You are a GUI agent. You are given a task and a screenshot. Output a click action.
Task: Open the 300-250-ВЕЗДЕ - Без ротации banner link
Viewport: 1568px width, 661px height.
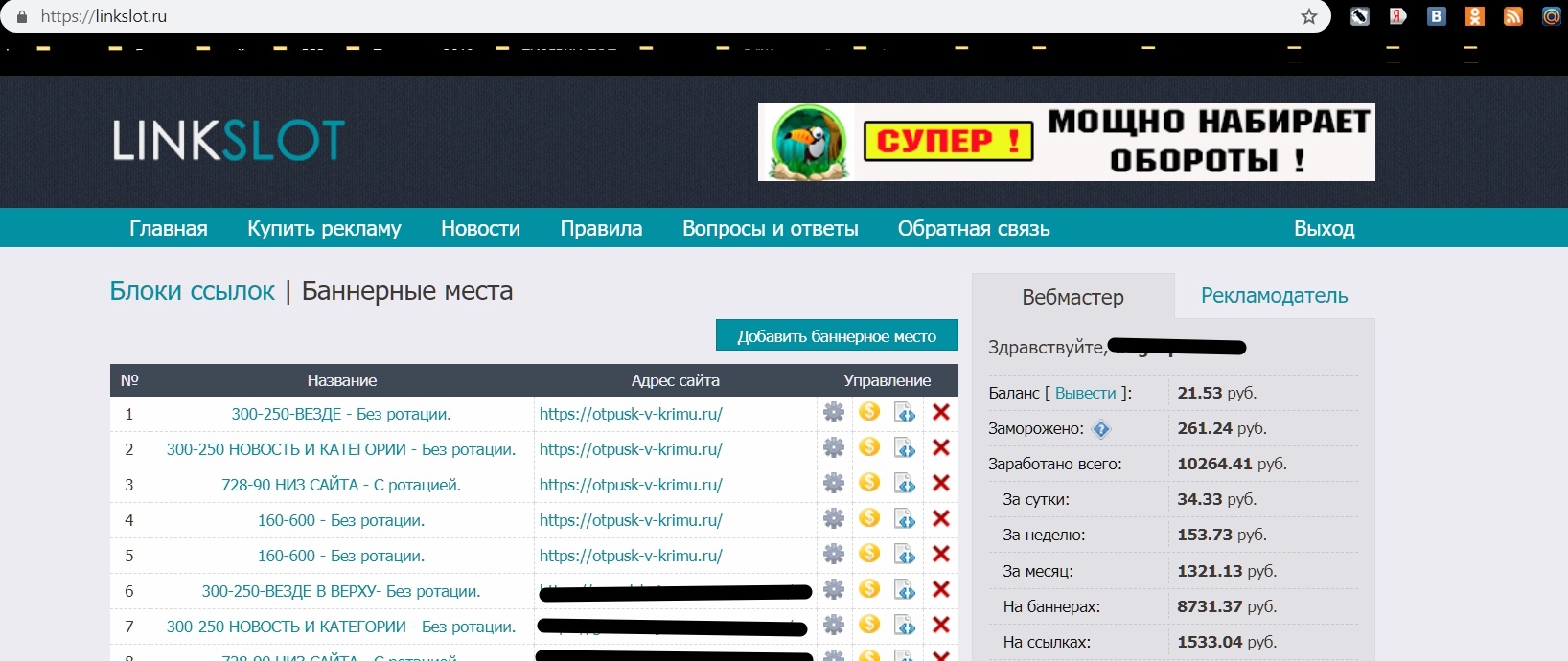(x=341, y=414)
